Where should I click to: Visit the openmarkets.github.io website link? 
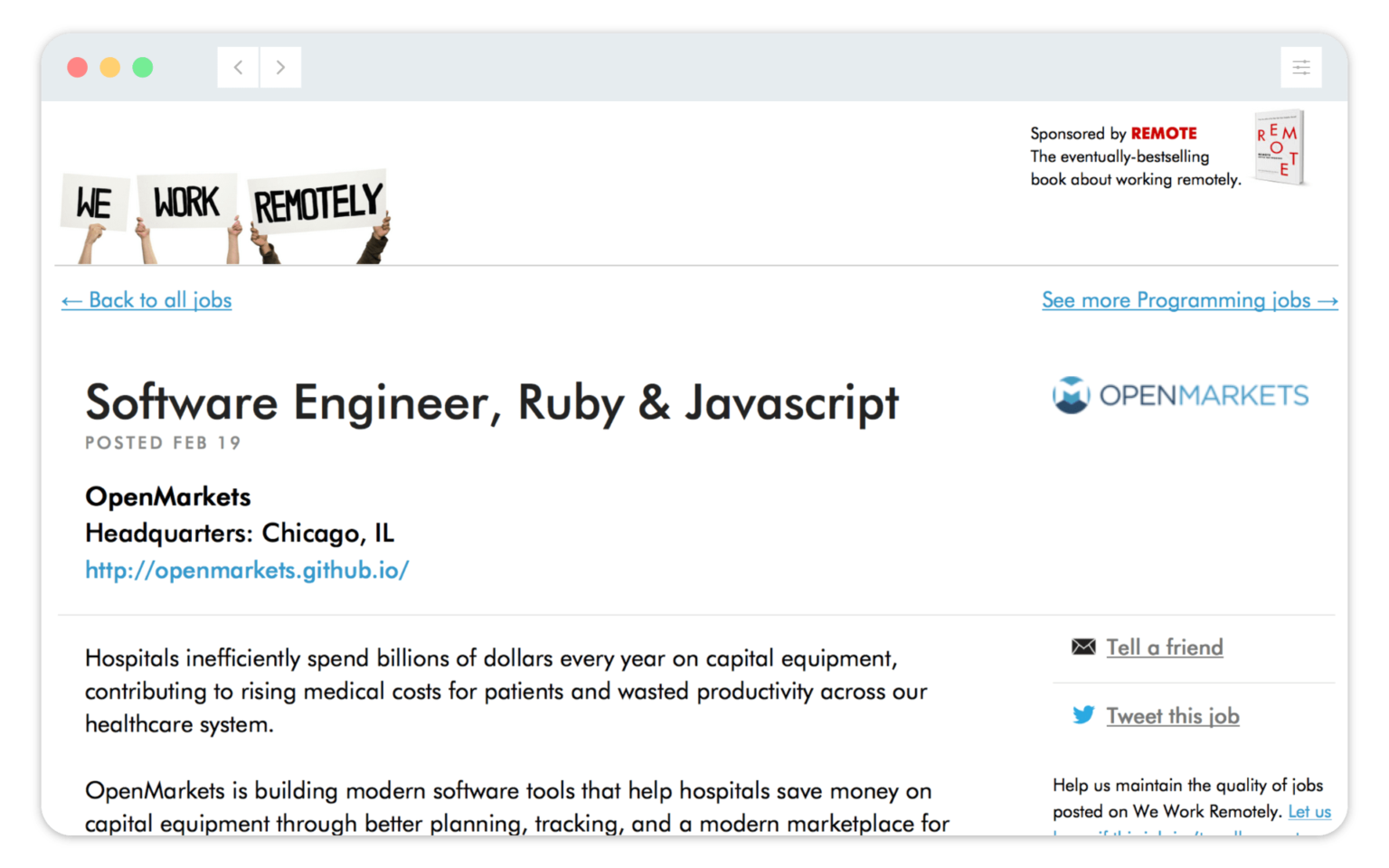tap(247, 571)
